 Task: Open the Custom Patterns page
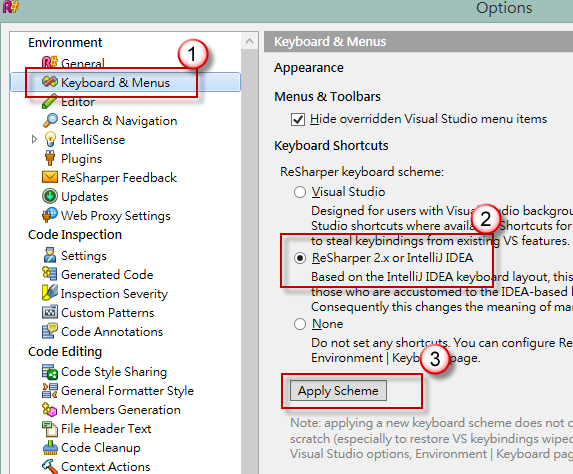pyautogui.click(x=107, y=313)
